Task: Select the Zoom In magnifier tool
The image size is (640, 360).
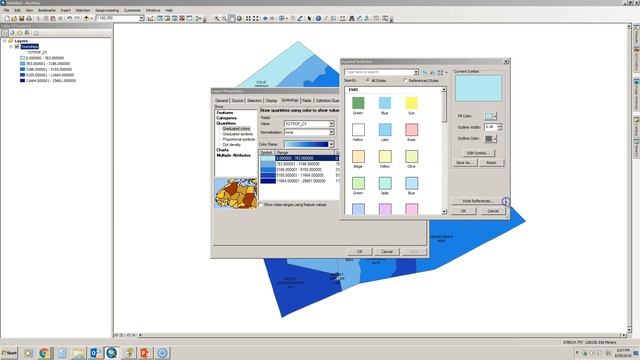Action: [217, 18]
